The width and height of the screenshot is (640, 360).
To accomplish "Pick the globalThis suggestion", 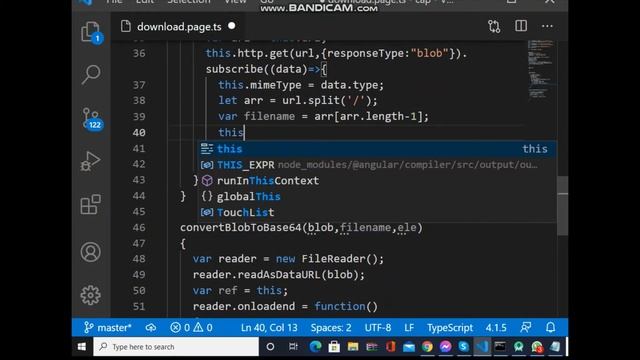I will click(x=377, y=197).
